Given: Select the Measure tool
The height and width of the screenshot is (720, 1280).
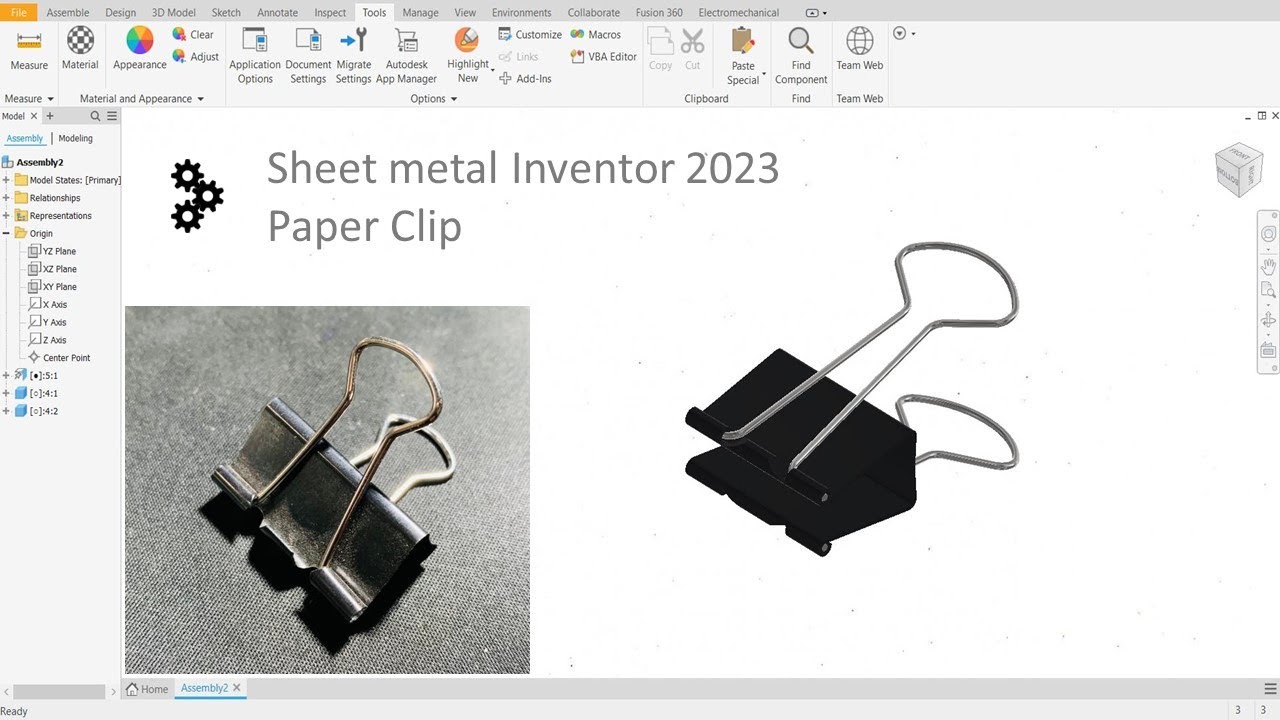Looking at the screenshot, I should 29,48.
